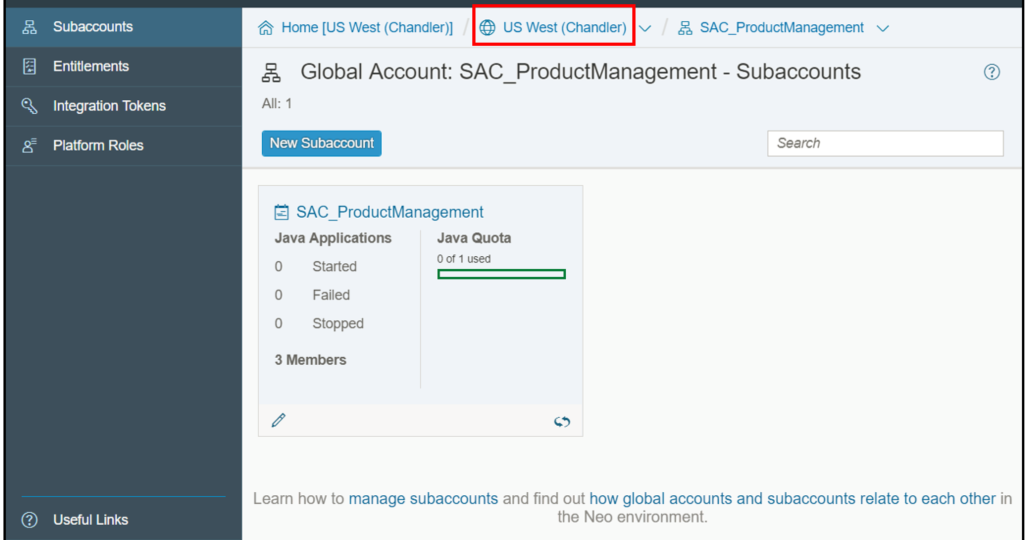Click the Useful Links question mark icon

coord(30,520)
